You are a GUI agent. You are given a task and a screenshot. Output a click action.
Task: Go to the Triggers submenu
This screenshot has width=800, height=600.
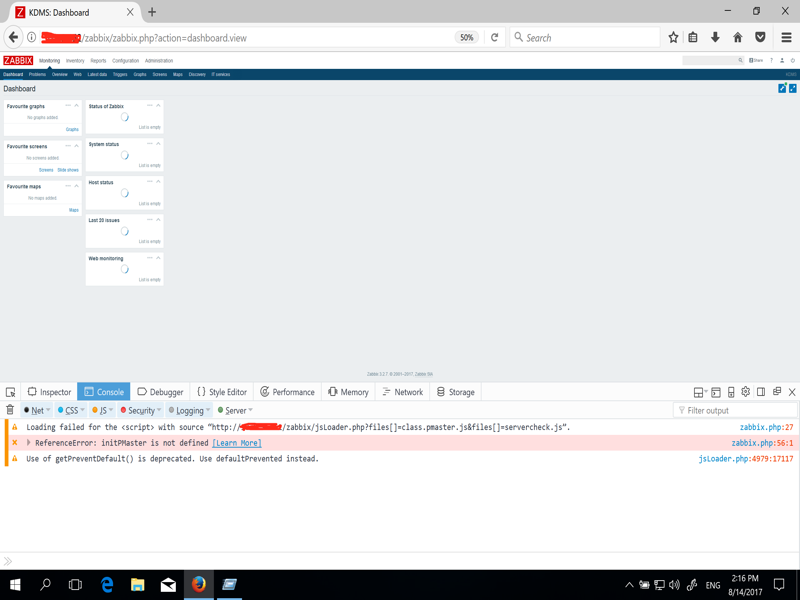pos(120,74)
